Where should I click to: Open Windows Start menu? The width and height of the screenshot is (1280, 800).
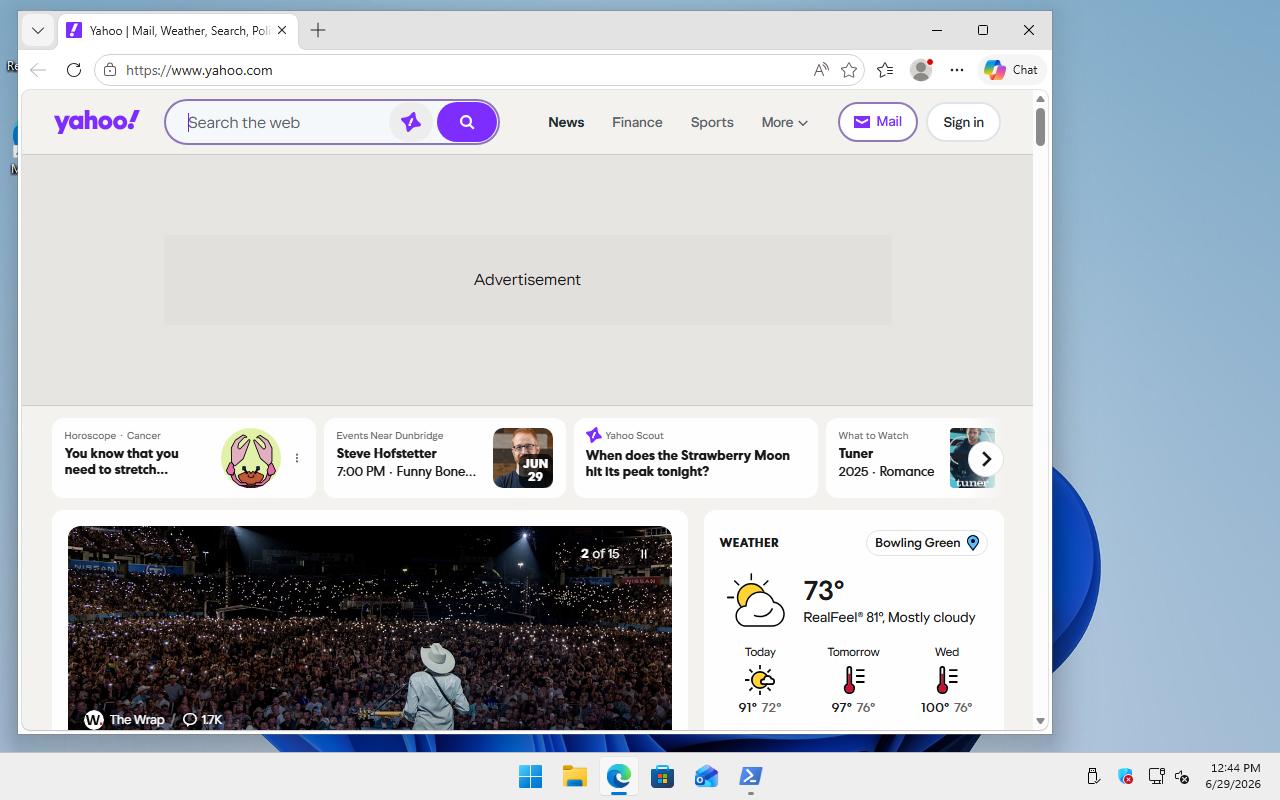pos(530,776)
